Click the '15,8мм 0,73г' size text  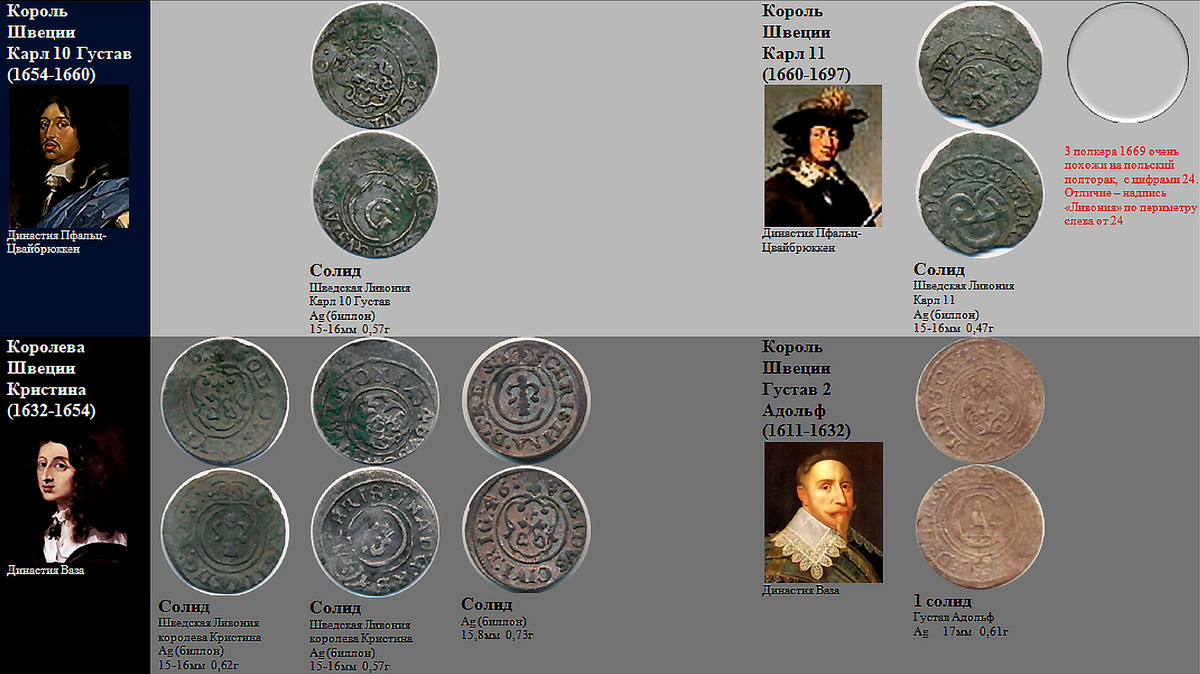498,635
